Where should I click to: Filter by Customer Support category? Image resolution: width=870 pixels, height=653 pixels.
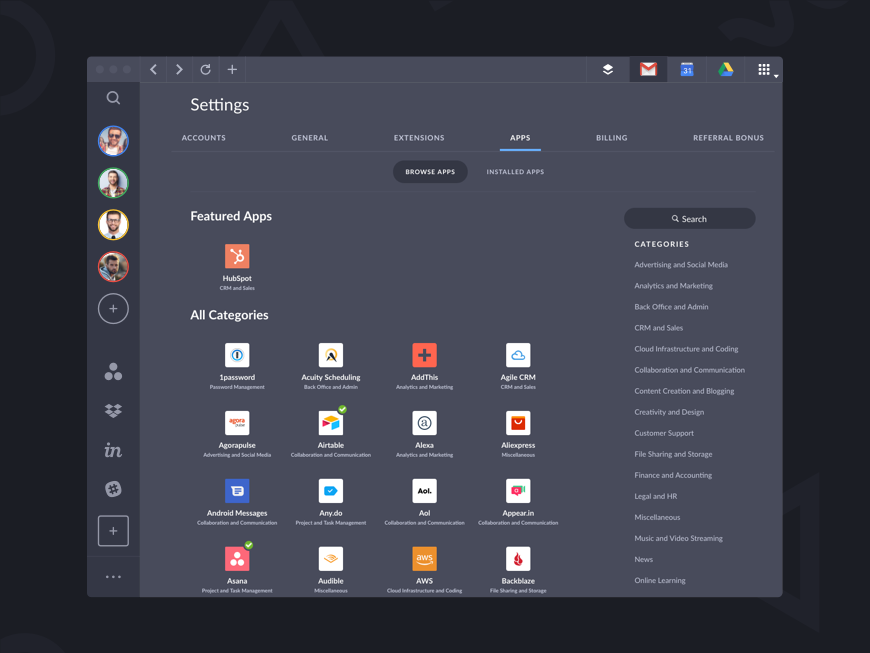click(x=664, y=433)
